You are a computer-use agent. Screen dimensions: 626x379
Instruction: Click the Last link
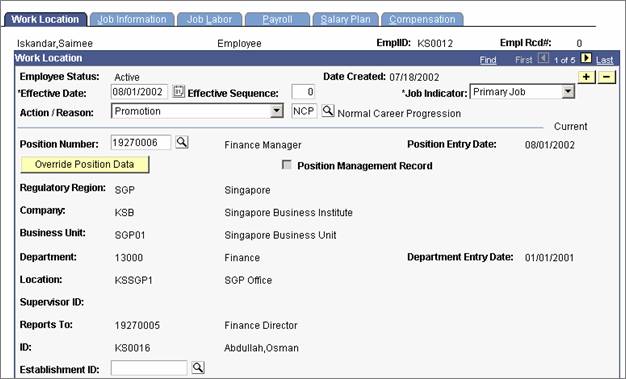[604, 60]
